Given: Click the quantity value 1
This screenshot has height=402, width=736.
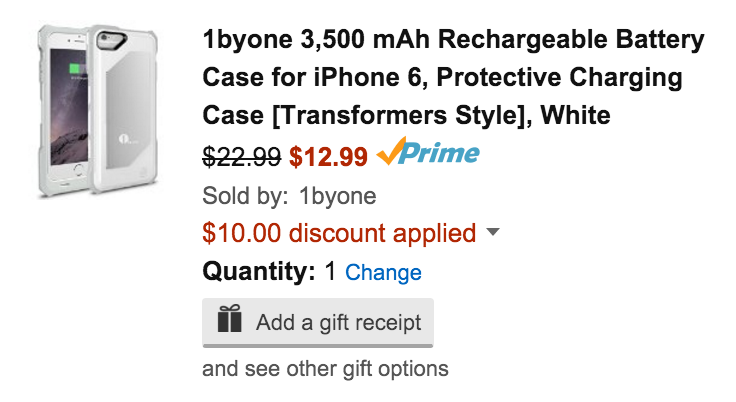Looking at the screenshot, I should click(x=330, y=272).
